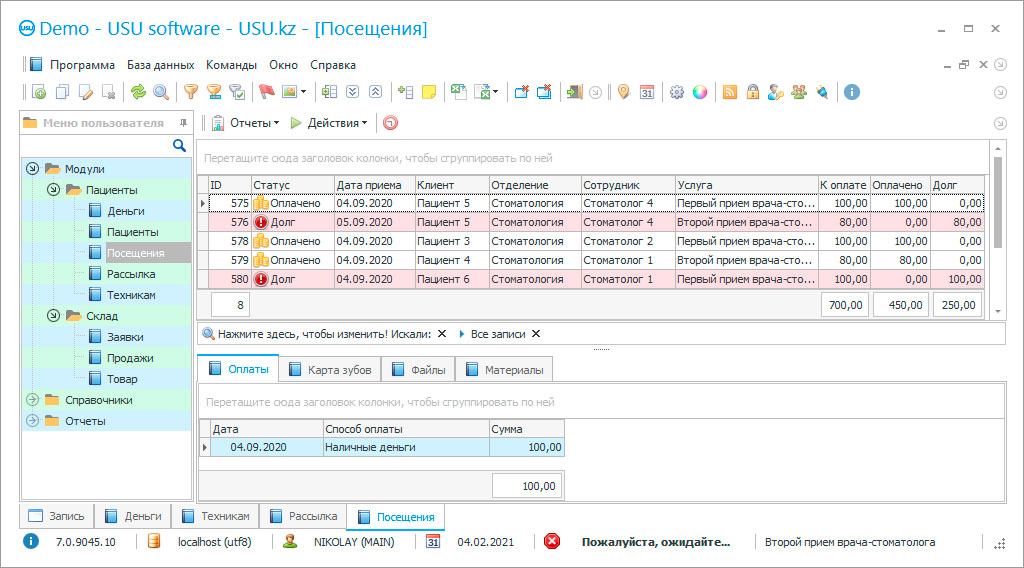
Task: Click the collapse all rows icon
Action: 376,92
